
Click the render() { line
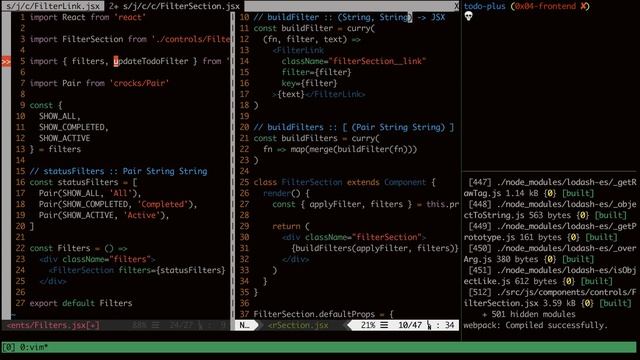[286, 193]
